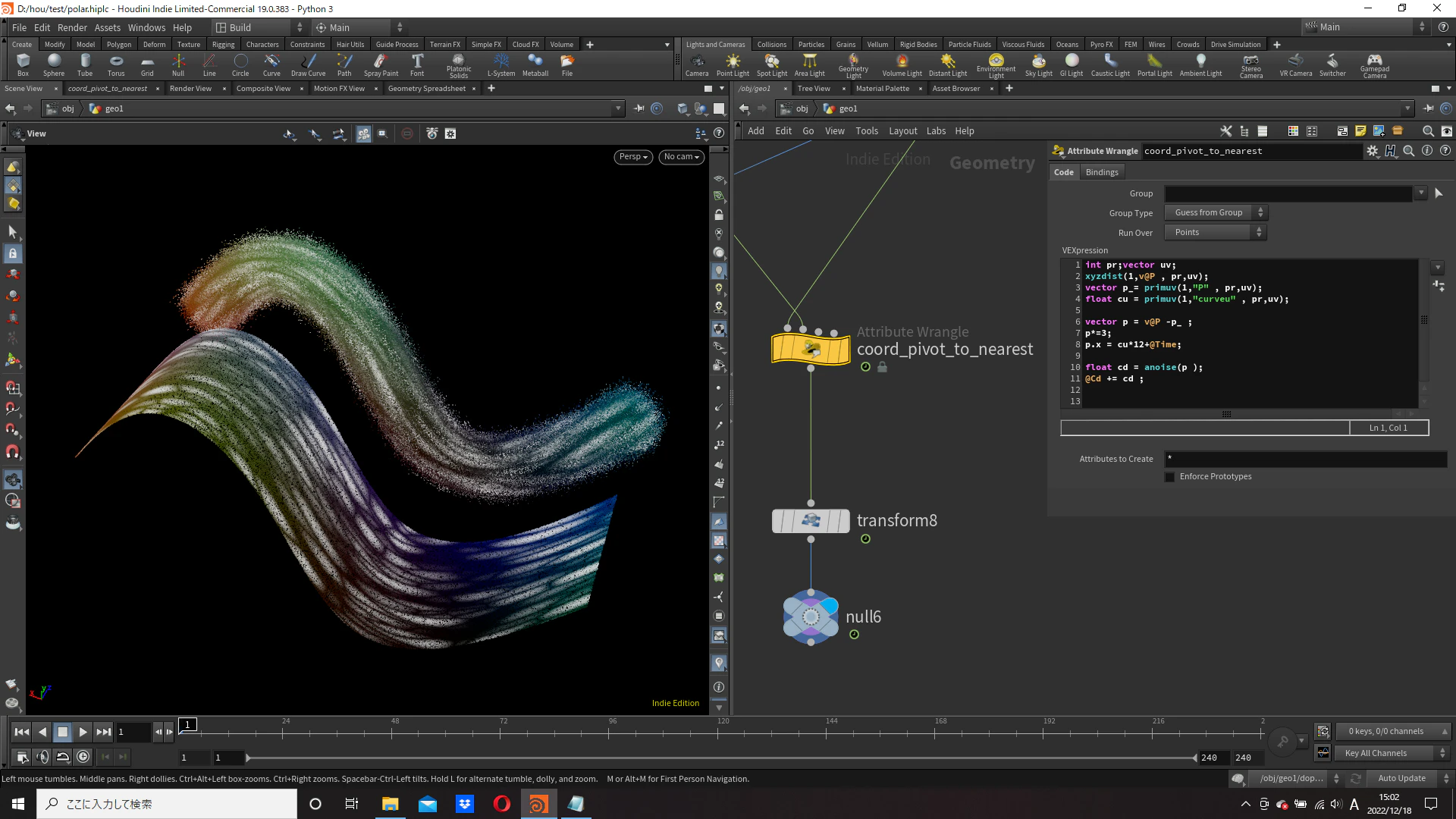This screenshot has width=1456, height=819.
Task: Open the Run Over dropdown
Action: point(1216,233)
